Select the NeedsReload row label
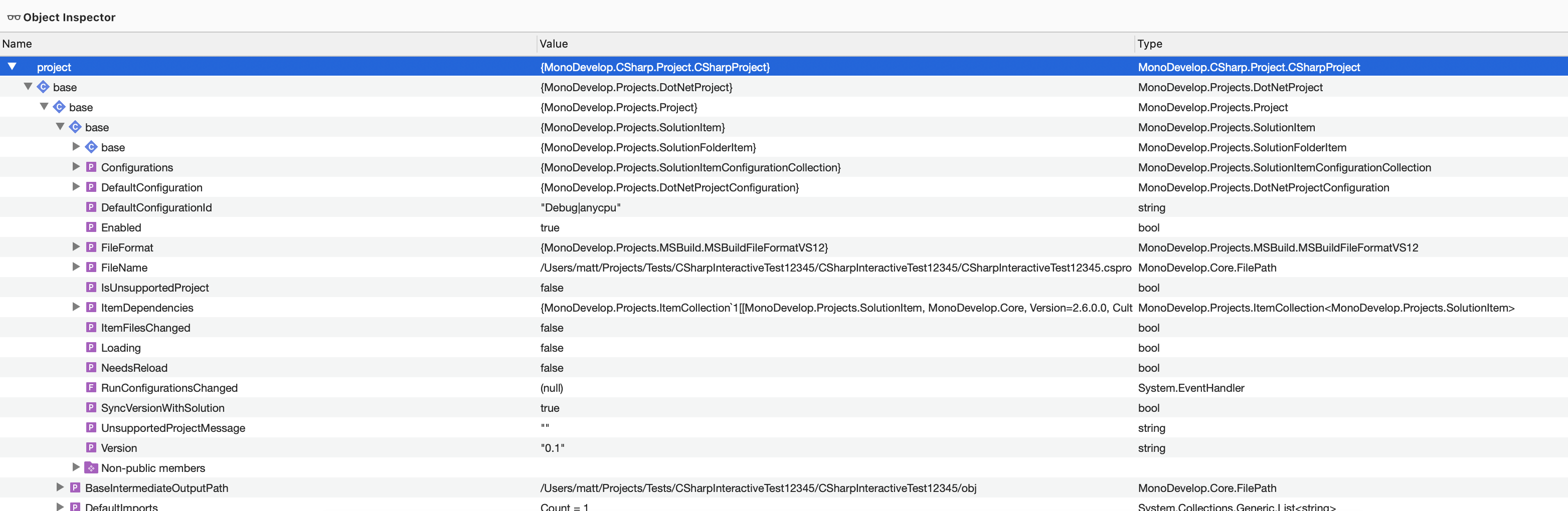 (134, 368)
